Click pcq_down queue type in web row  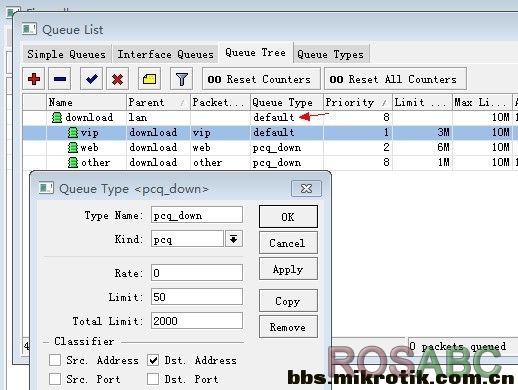pyautogui.click(x=277, y=148)
